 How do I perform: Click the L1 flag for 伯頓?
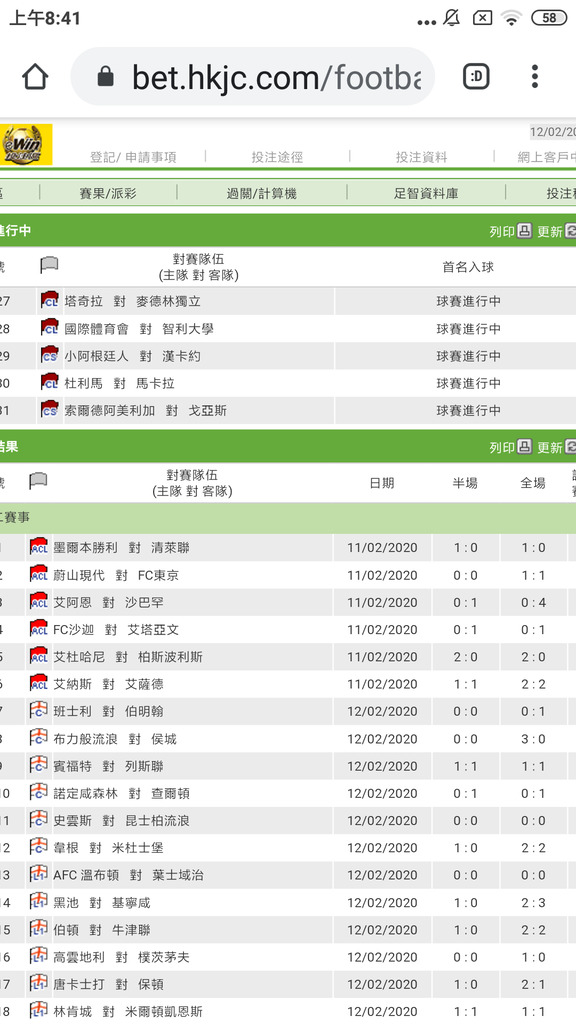point(39,929)
